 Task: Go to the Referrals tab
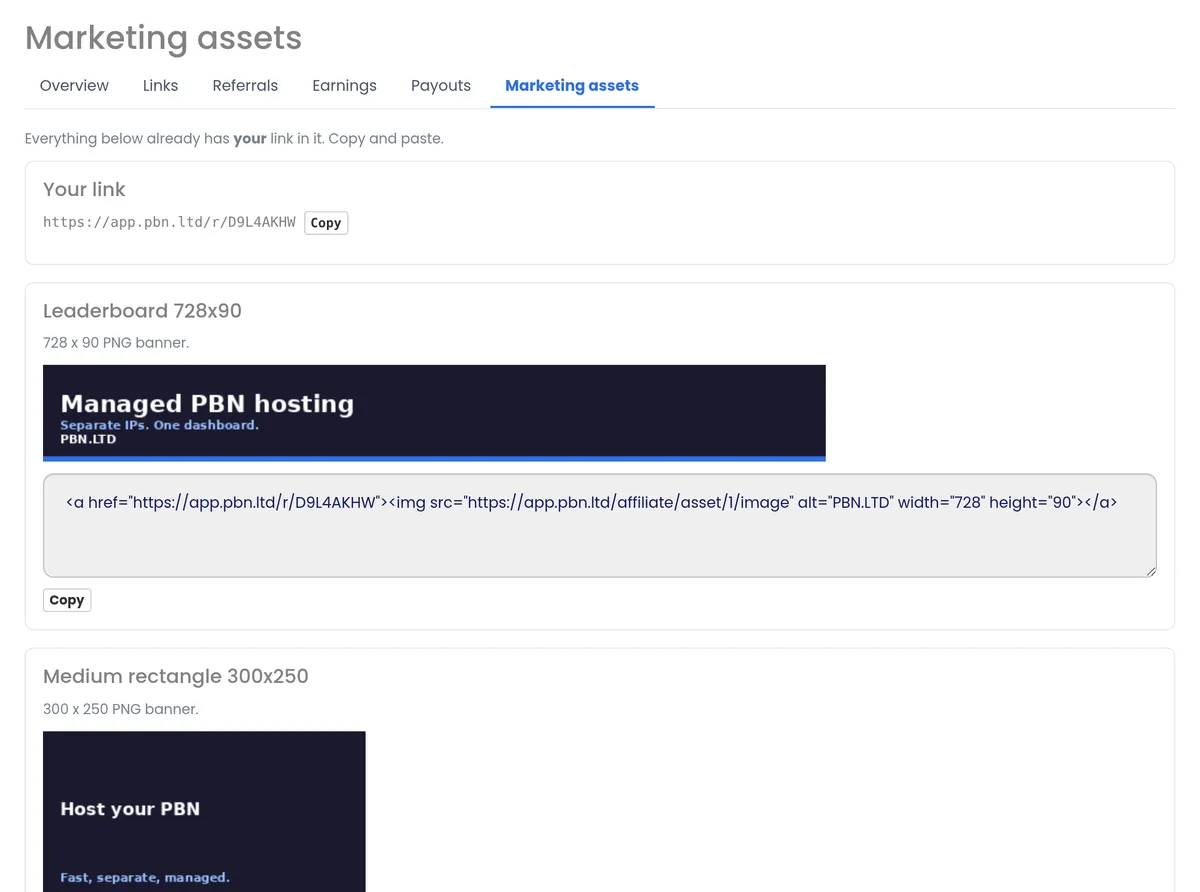click(x=245, y=86)
